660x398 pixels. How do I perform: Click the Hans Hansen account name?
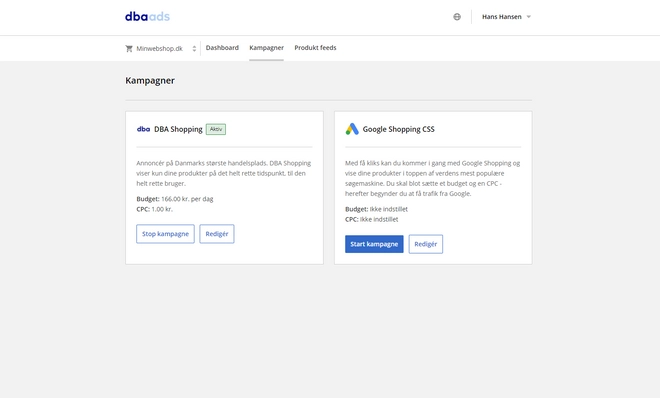(x=502, y=17)
